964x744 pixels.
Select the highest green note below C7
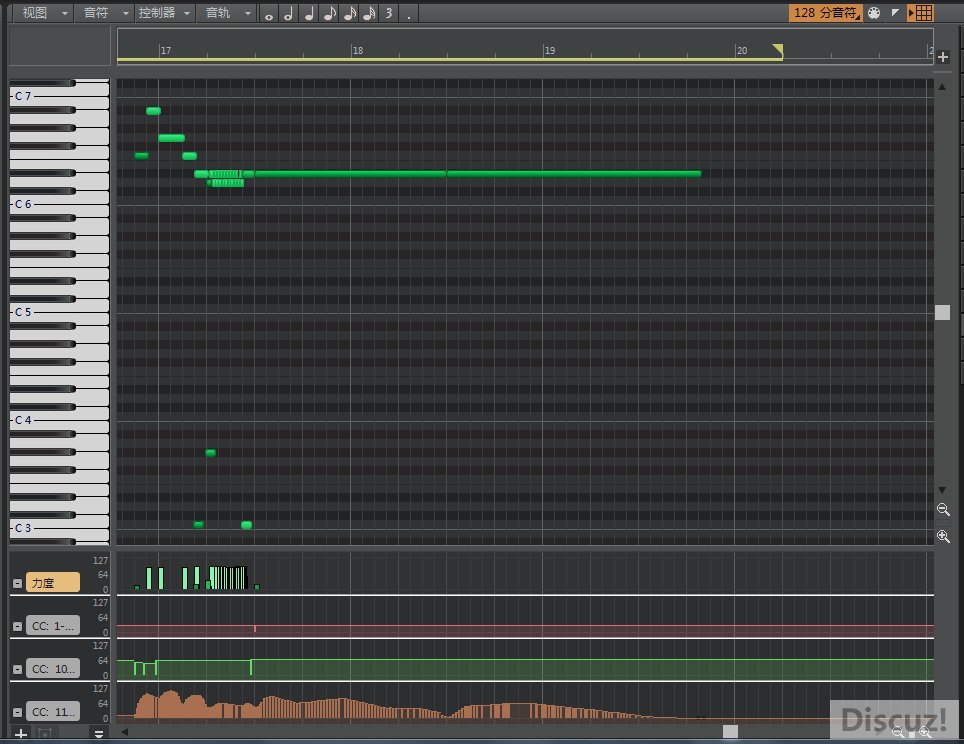click(154, 111)
